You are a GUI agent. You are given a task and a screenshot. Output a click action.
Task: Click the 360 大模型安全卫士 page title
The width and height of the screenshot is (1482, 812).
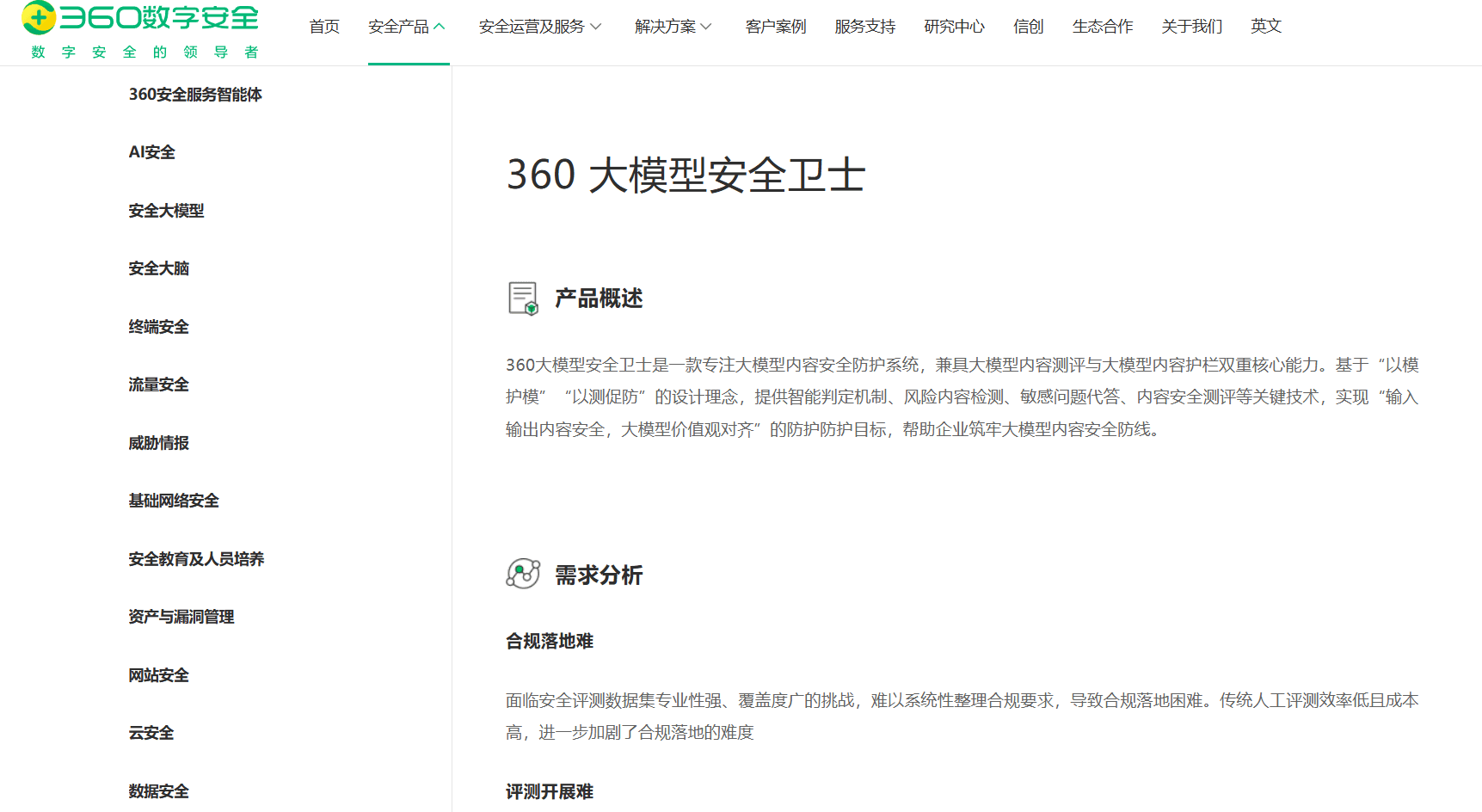[x=686, y=175]
